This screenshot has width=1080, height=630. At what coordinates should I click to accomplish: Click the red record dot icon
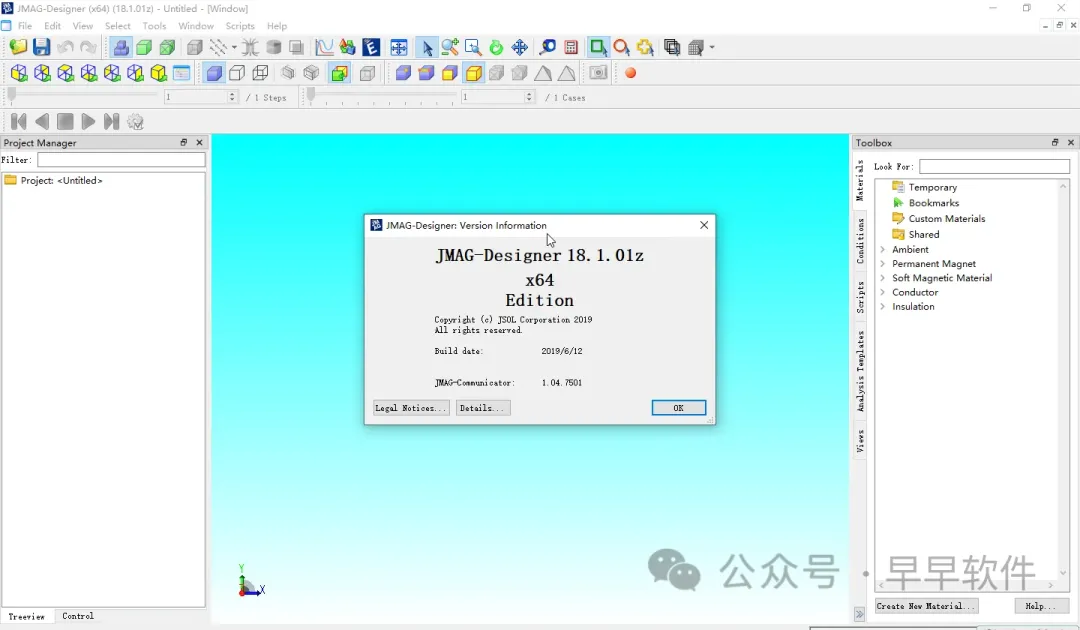coord(630,73)
